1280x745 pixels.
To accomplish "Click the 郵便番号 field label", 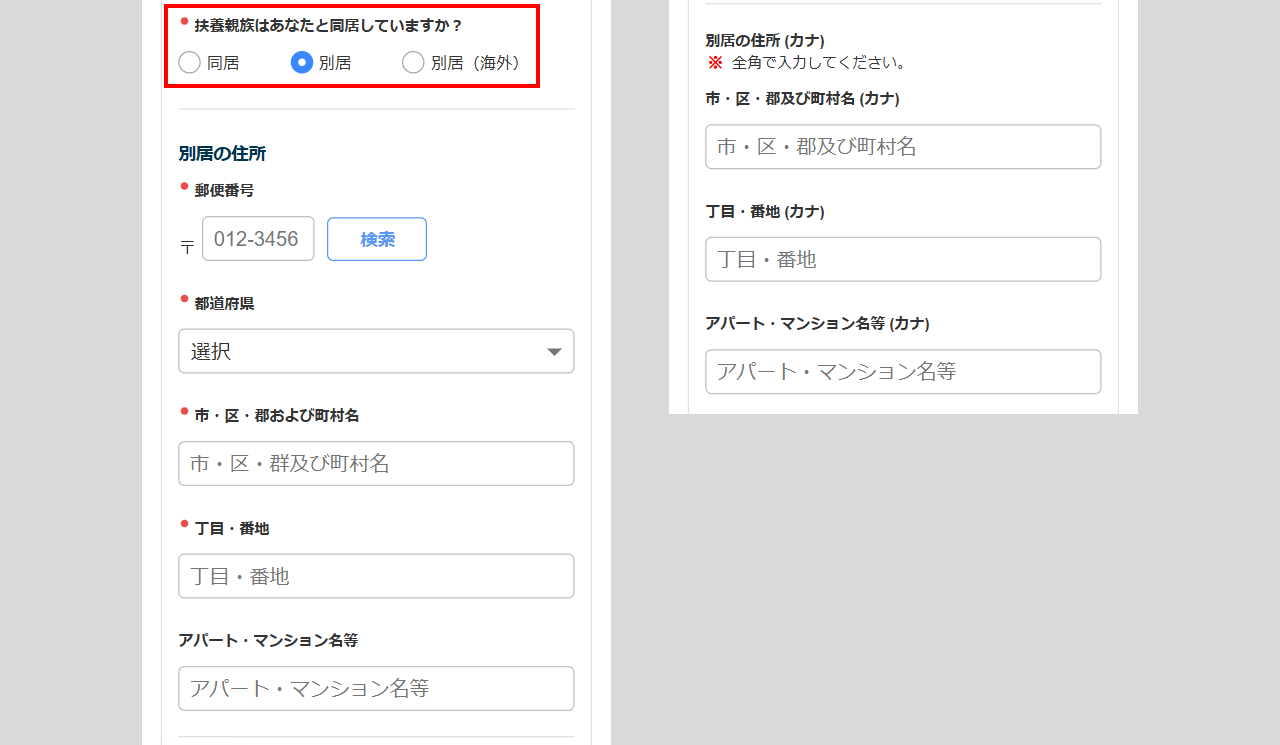I will (x=224, y=190).
